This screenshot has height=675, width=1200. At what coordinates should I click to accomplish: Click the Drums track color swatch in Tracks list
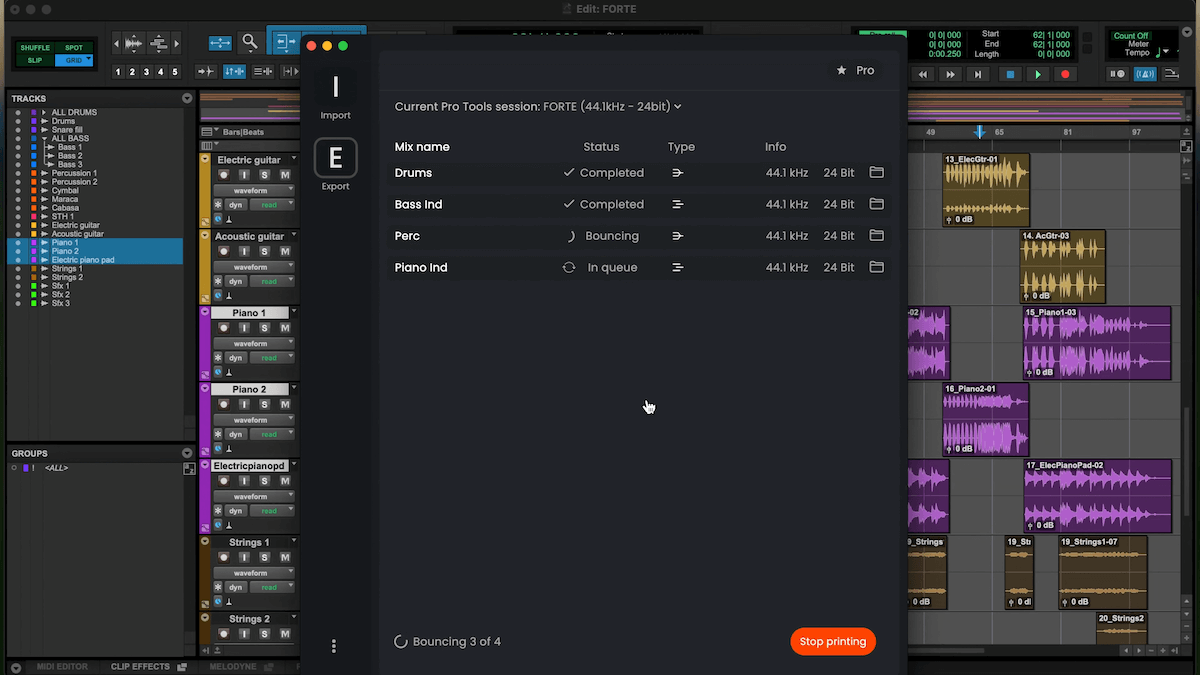[x=33, y=121]
